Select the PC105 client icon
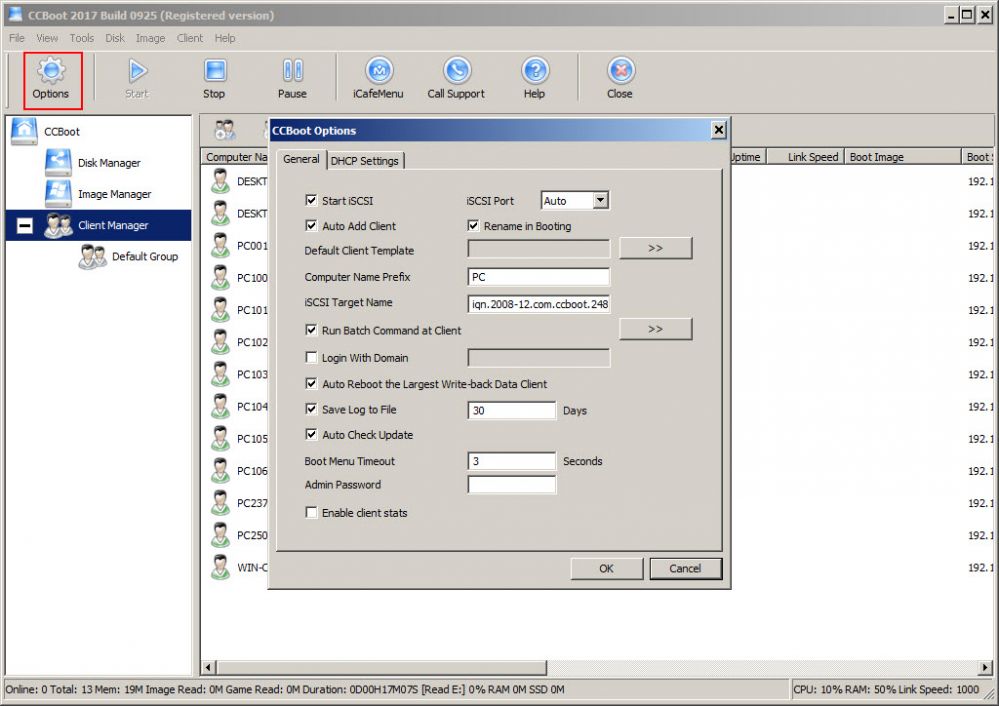 pos(220,438)
